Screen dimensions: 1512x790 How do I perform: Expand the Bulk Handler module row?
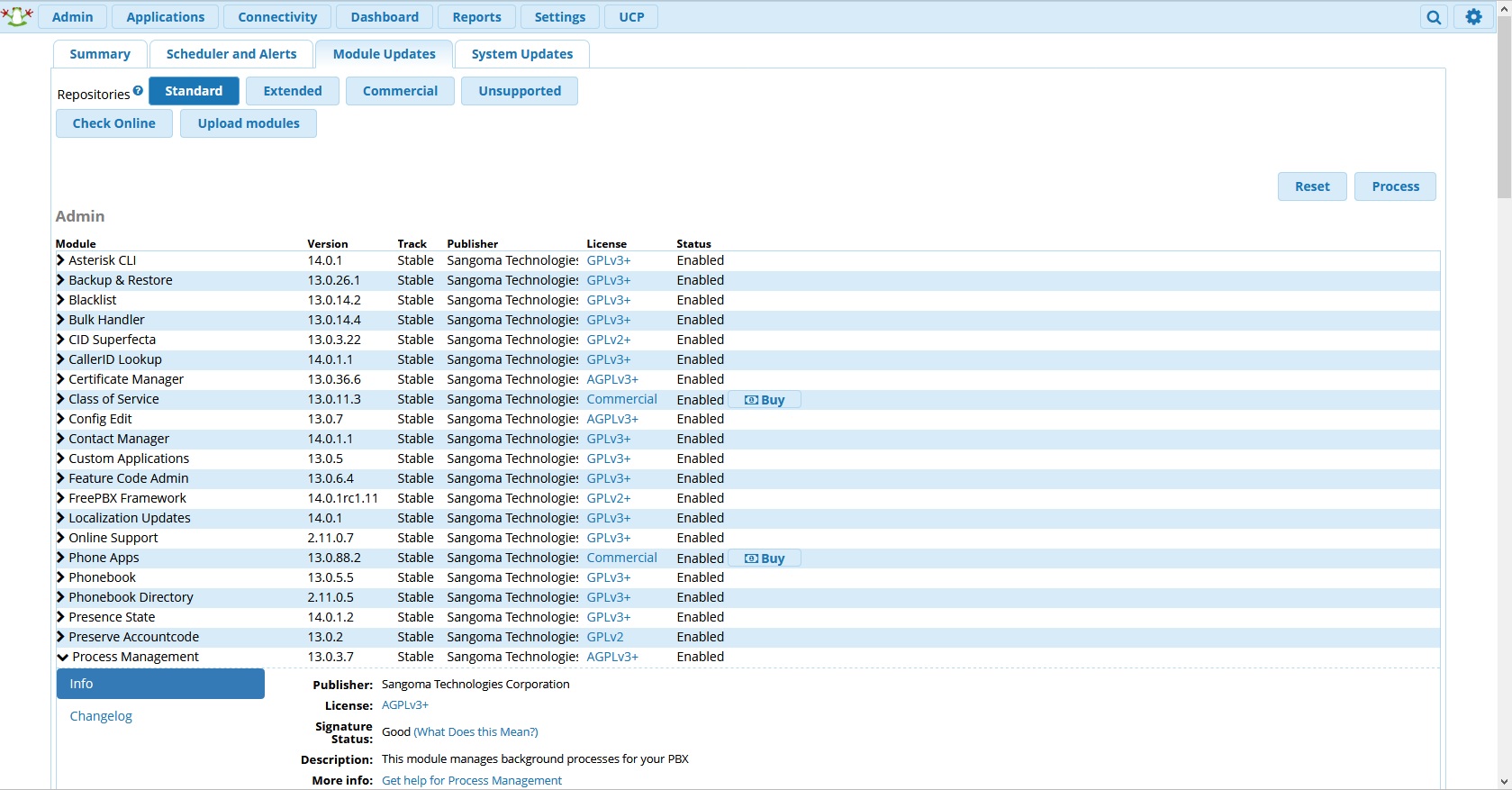pos(61,320)
